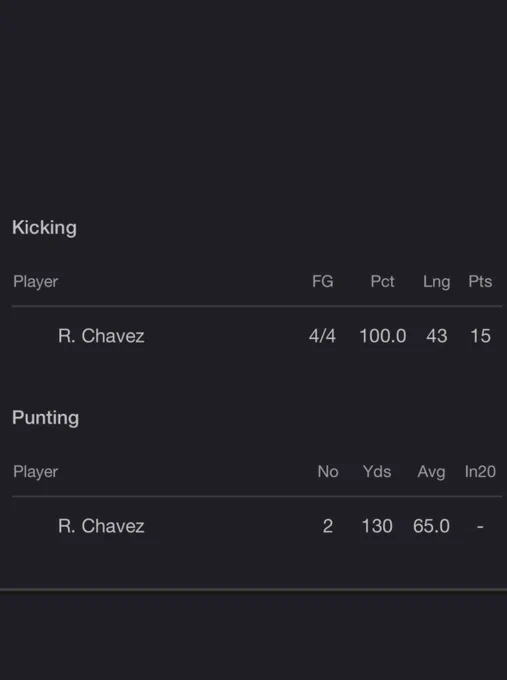Open R. Chavez in the Punting table
This screenshot has width=507, height=680.
pos(101,526)
